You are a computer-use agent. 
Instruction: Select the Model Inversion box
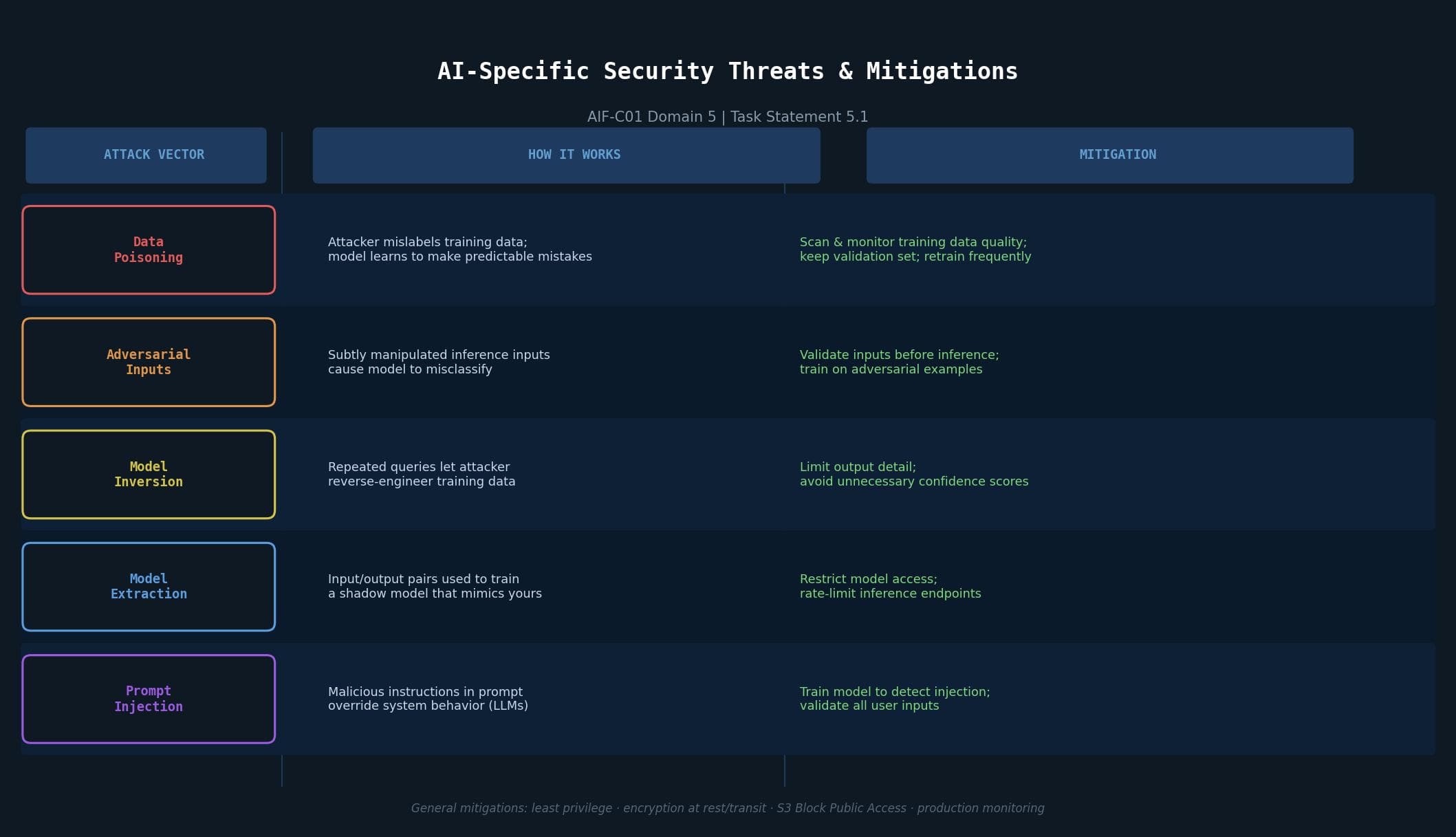click(x=149, y=474)
